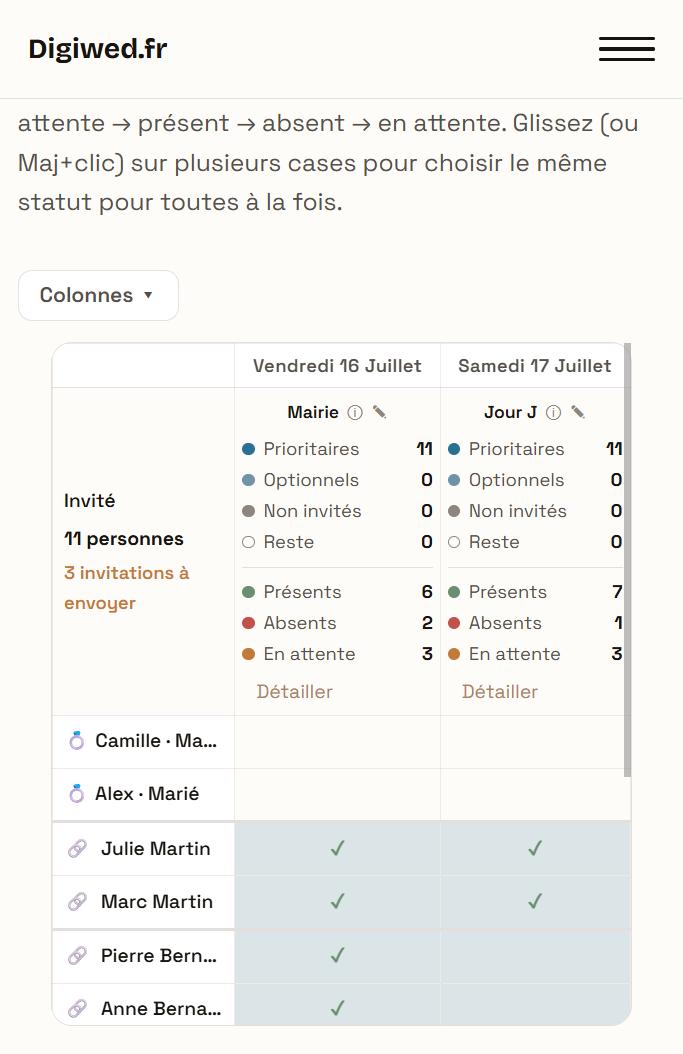The height and width of the screenshot is (1054, 683).
Task: Click link icon beside Anne Berna...
Action: coord(77,1008)
